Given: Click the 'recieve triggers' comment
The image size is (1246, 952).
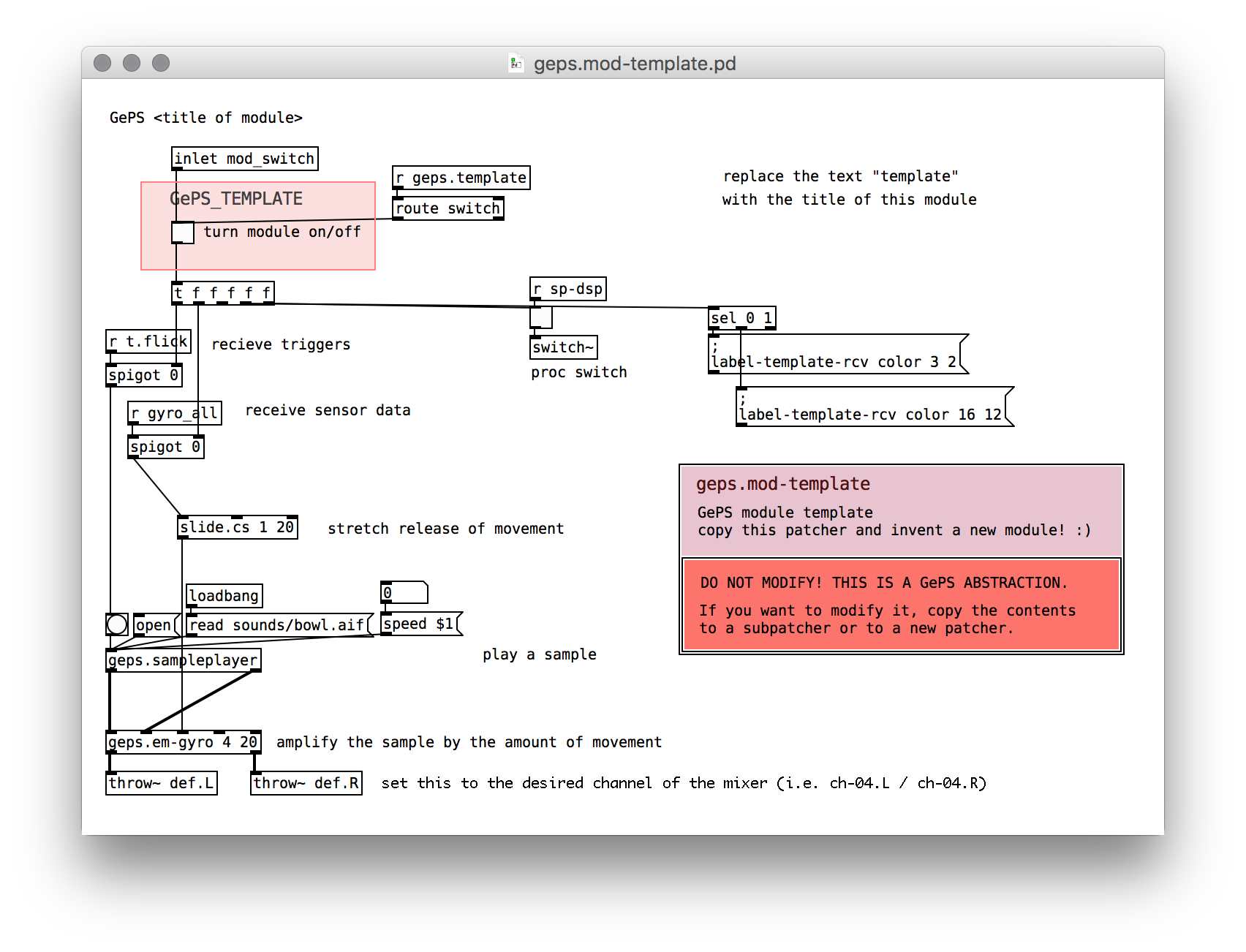Looking at the screenshot, I should click(281, 344).
